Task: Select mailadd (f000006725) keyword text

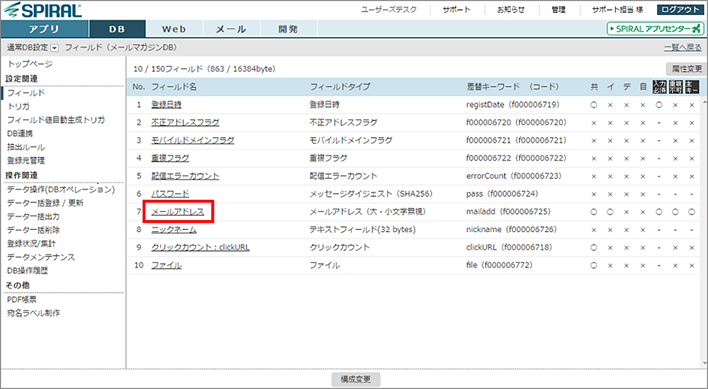Action: (x=508, y=212)
